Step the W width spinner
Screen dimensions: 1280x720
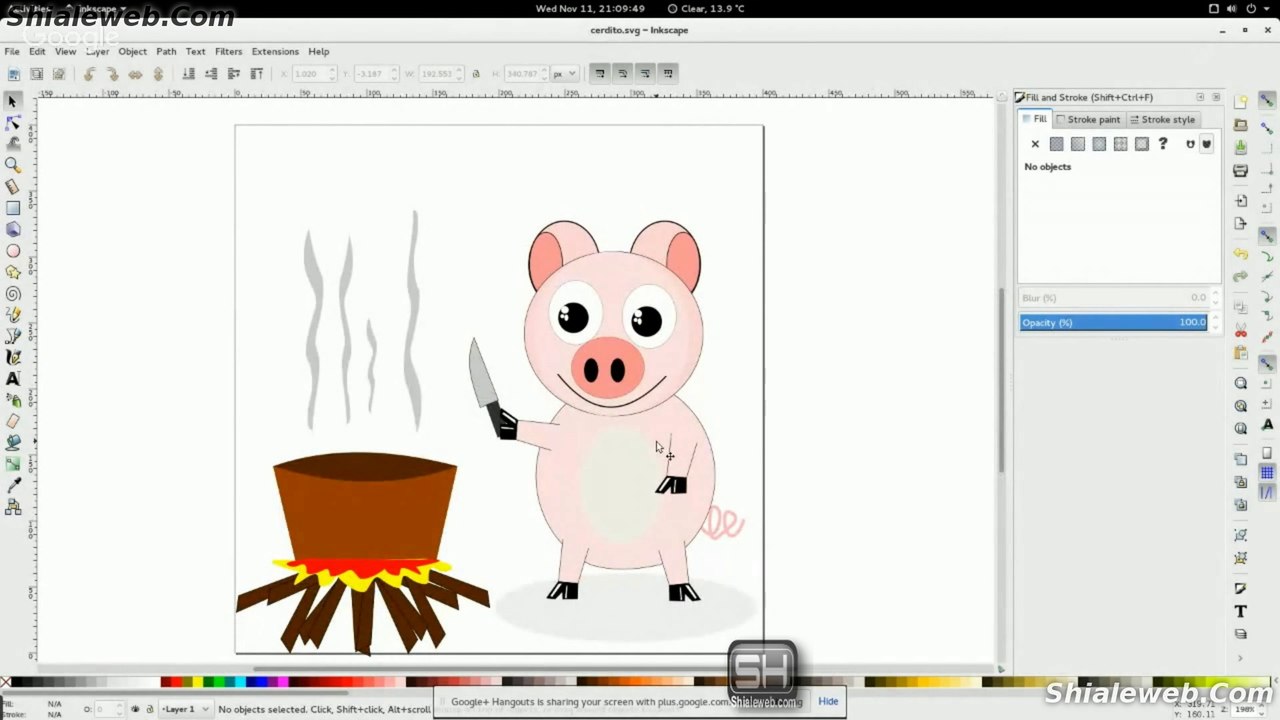[461, 73]
